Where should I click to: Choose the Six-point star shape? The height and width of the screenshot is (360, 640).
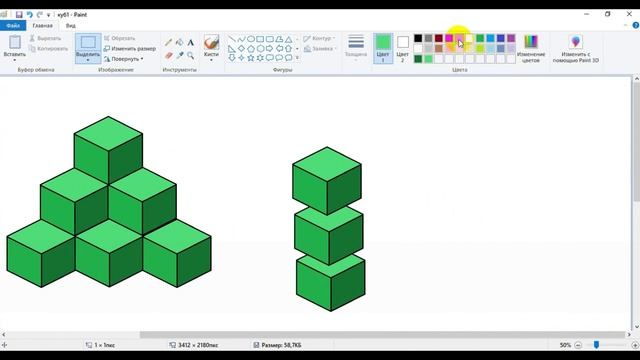tap(260, 58)
